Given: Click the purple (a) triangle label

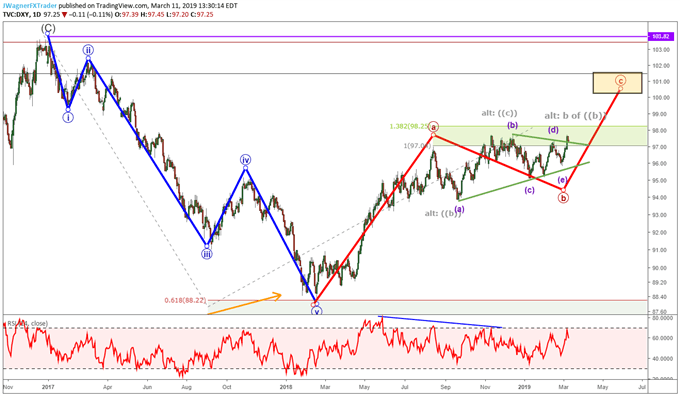Looking at the screenshot, I should tap(459, 209).
